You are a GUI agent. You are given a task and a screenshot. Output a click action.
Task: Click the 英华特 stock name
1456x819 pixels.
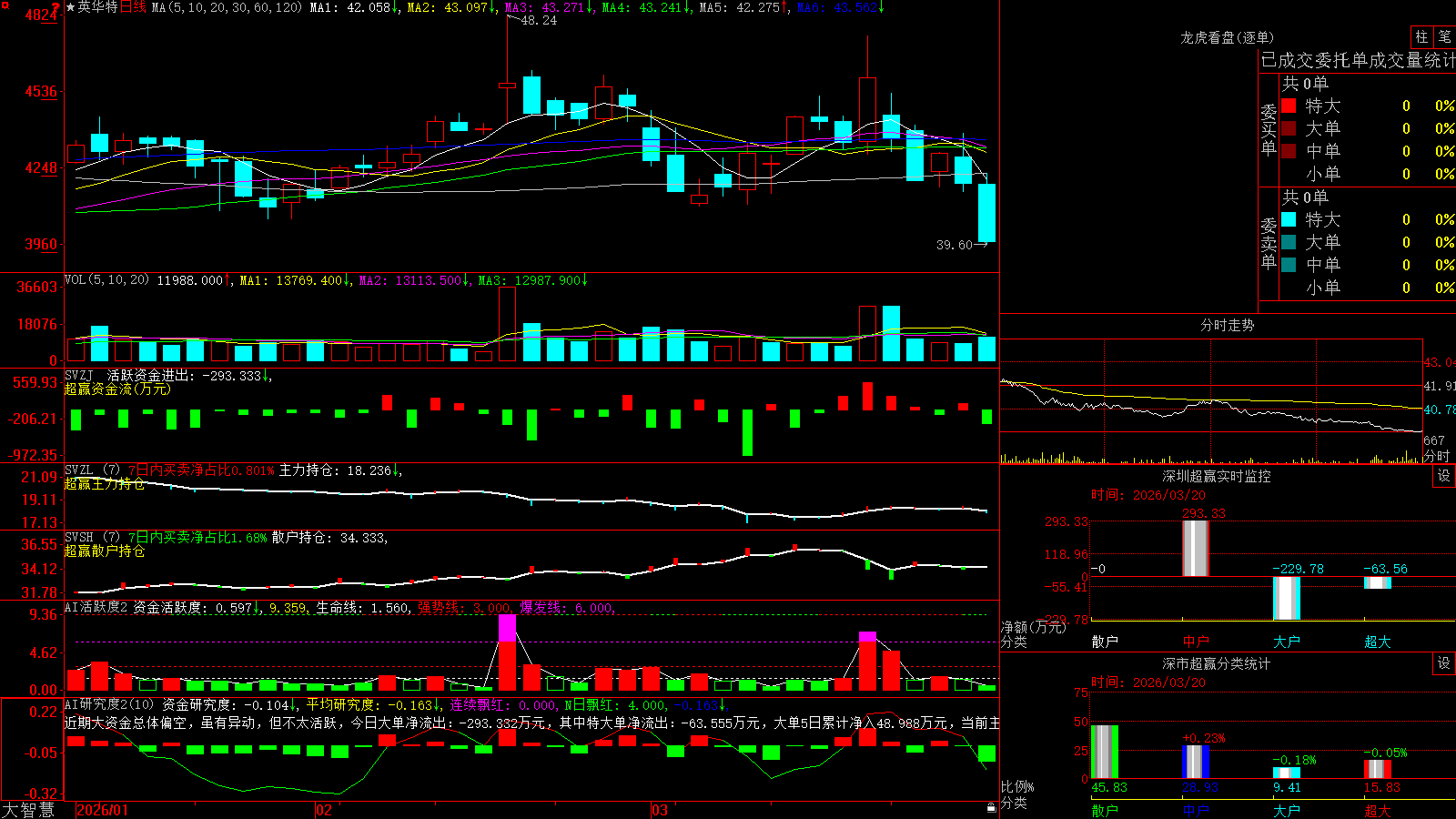pos(97,7)
